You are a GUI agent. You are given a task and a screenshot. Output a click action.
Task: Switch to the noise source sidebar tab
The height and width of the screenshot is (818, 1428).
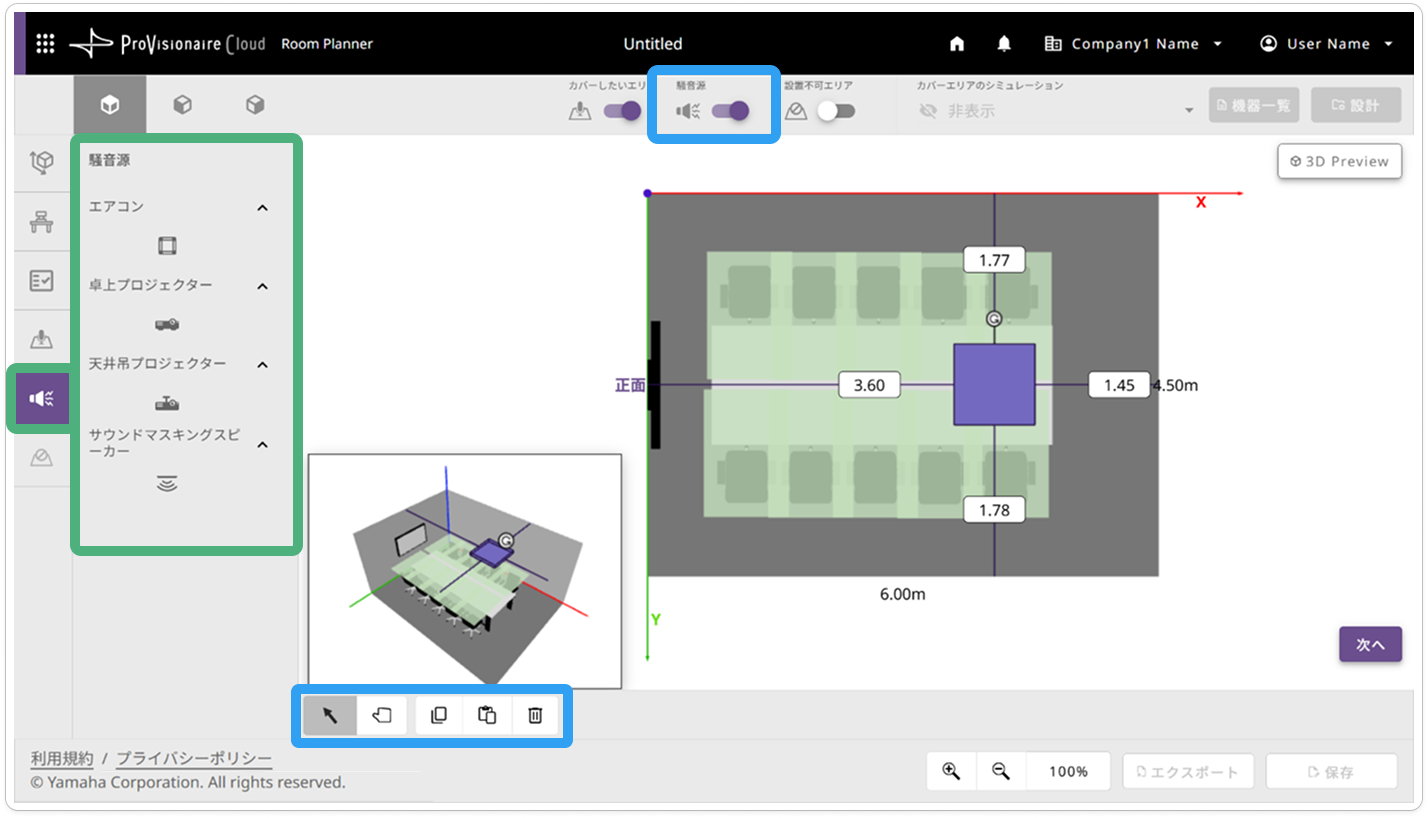click(42, 399)
